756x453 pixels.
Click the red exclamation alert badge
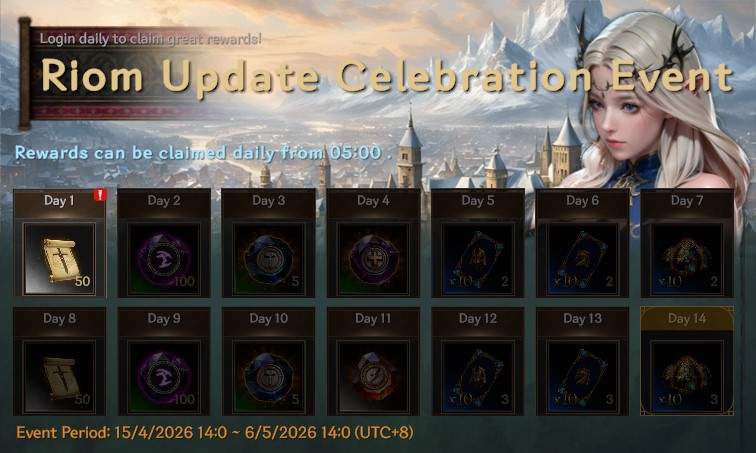tap(100, 195)
